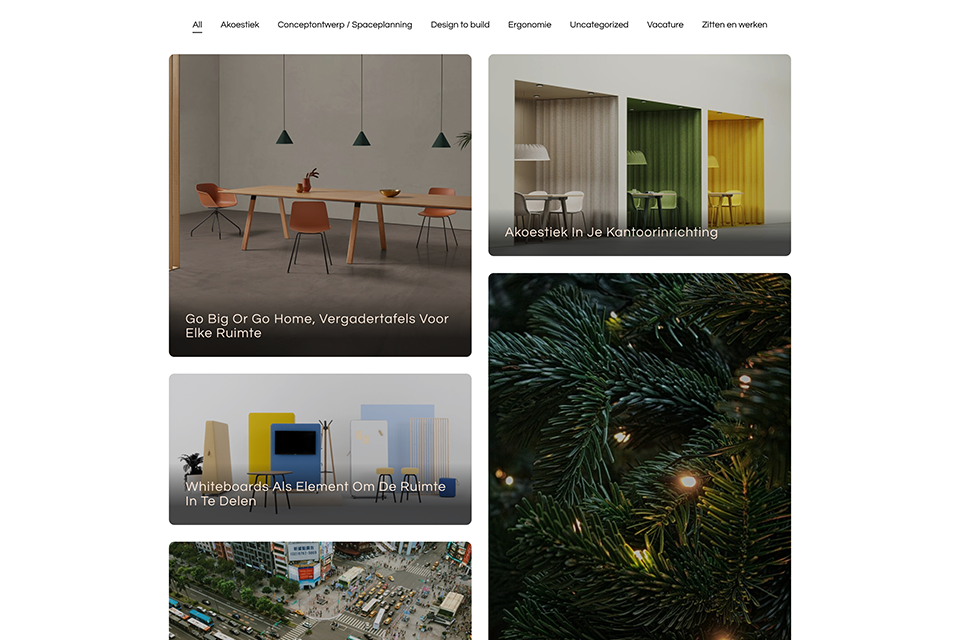This screenshot has height=640, width=960.
Task: Click 'Akoestiek In Je Kantoorinrichting' title
Action: point(611,232)
